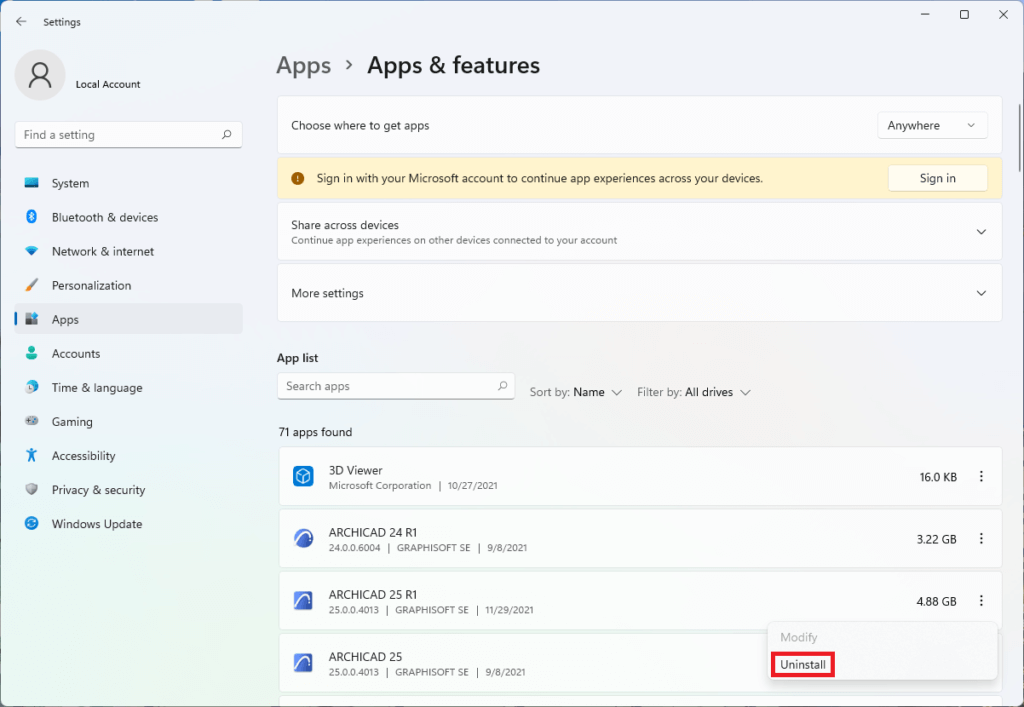Open Bluetooth & devices settings

pyautogui.click(x=104, y=217)
